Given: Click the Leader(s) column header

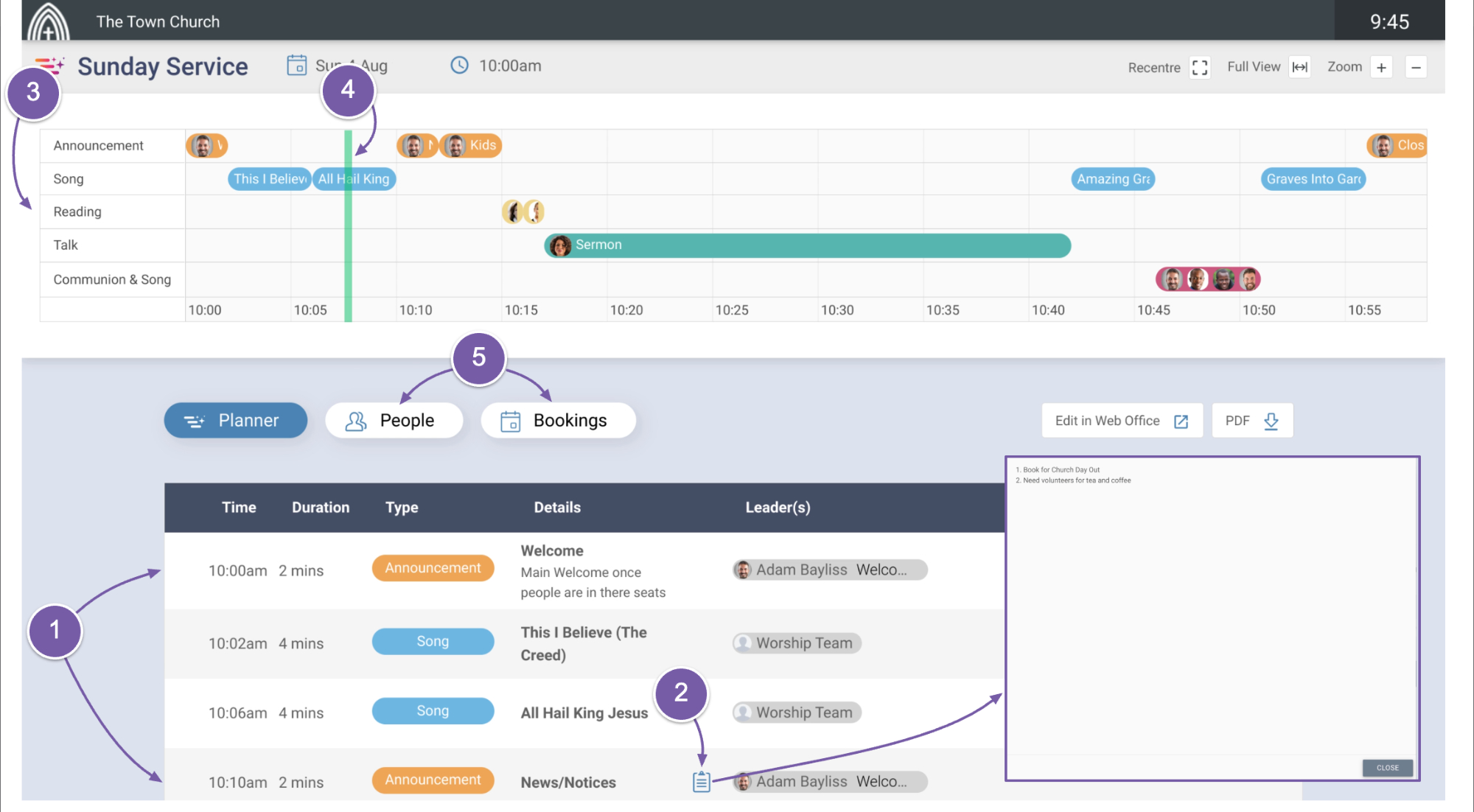Looking at the screenshot, I should point(778,507).
